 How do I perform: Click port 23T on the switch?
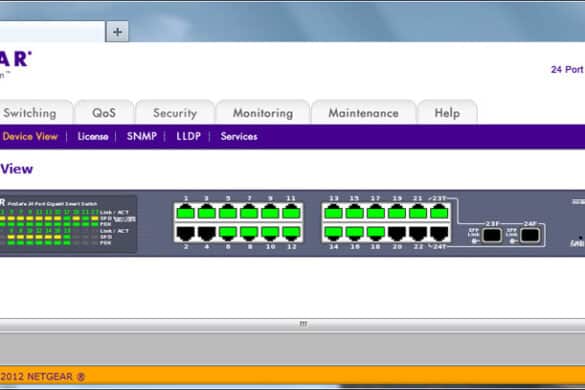click(x=439, y=212)
